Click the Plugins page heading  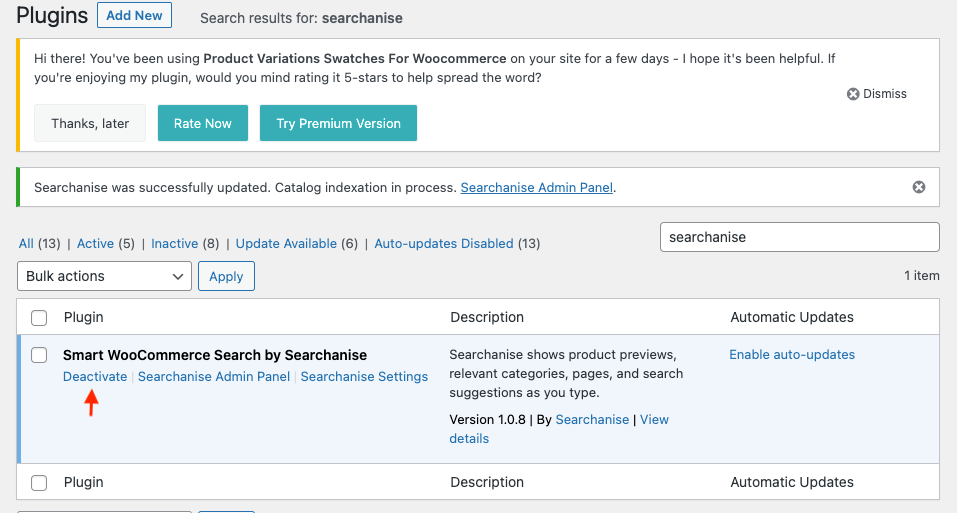pyautogui.click(x=52, y=15)
